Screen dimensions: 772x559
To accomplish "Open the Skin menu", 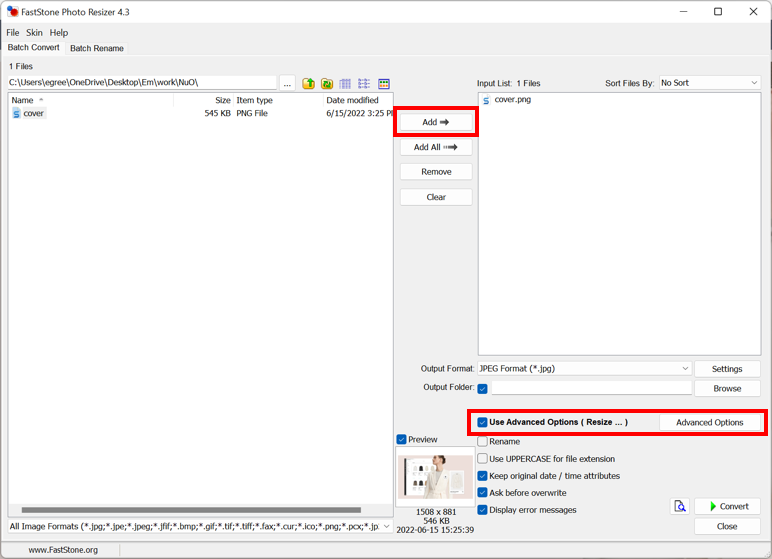I will (x=34, y=33).
